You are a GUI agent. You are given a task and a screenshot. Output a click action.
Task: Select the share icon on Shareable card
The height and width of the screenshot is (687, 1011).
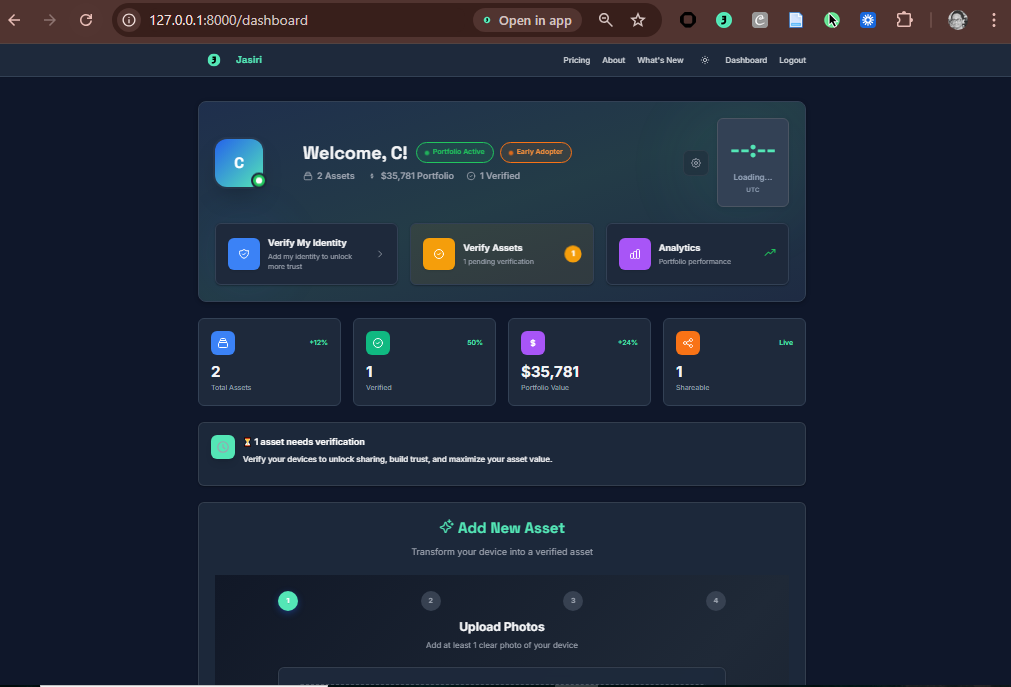coord(687,342)
